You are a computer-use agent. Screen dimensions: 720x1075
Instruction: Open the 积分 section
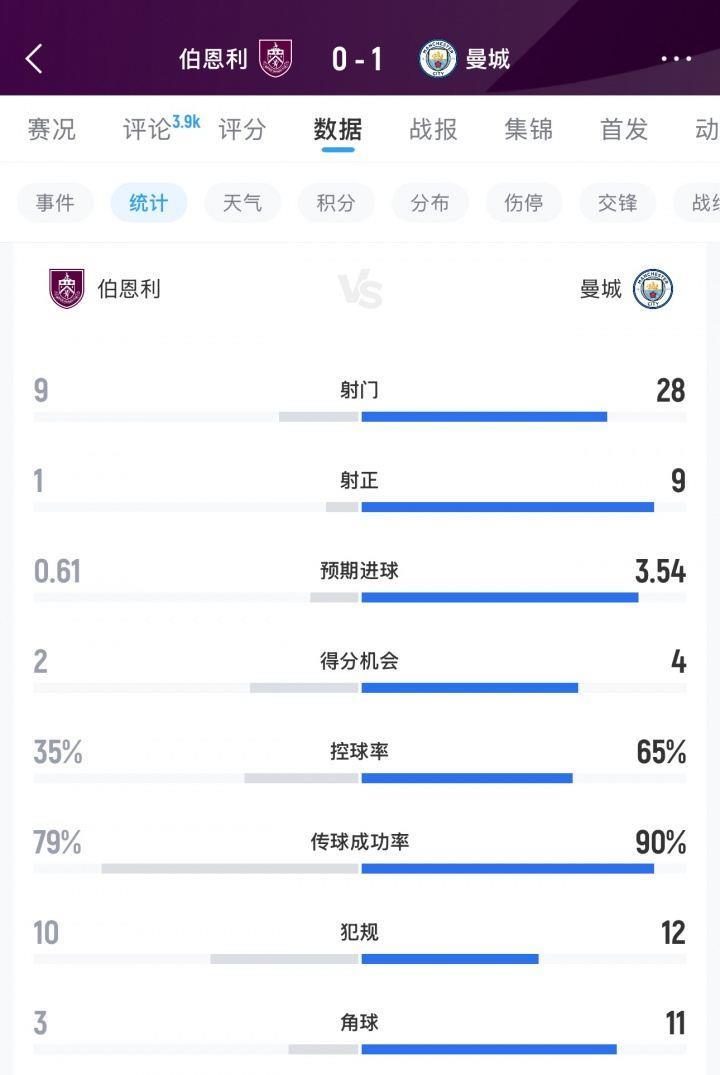(x=336, y=202)
